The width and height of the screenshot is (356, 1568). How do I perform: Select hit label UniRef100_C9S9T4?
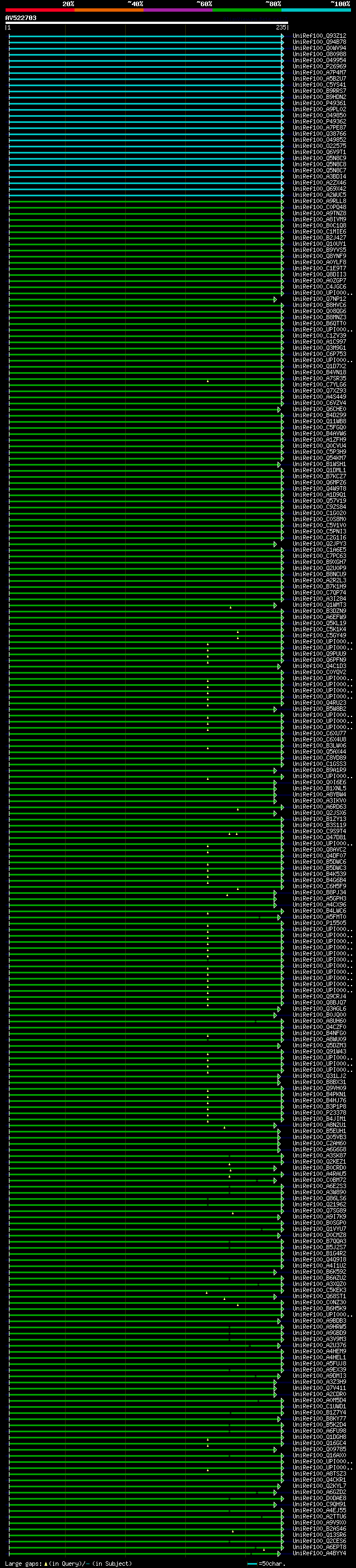point(319,832)
